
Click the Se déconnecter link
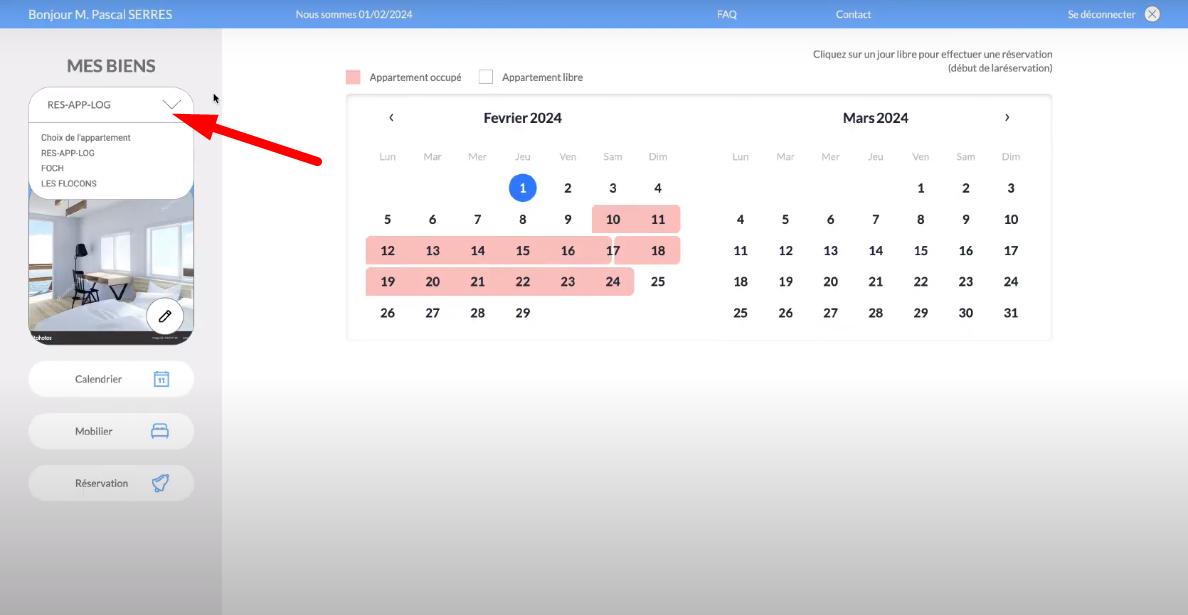point(1101,14)
